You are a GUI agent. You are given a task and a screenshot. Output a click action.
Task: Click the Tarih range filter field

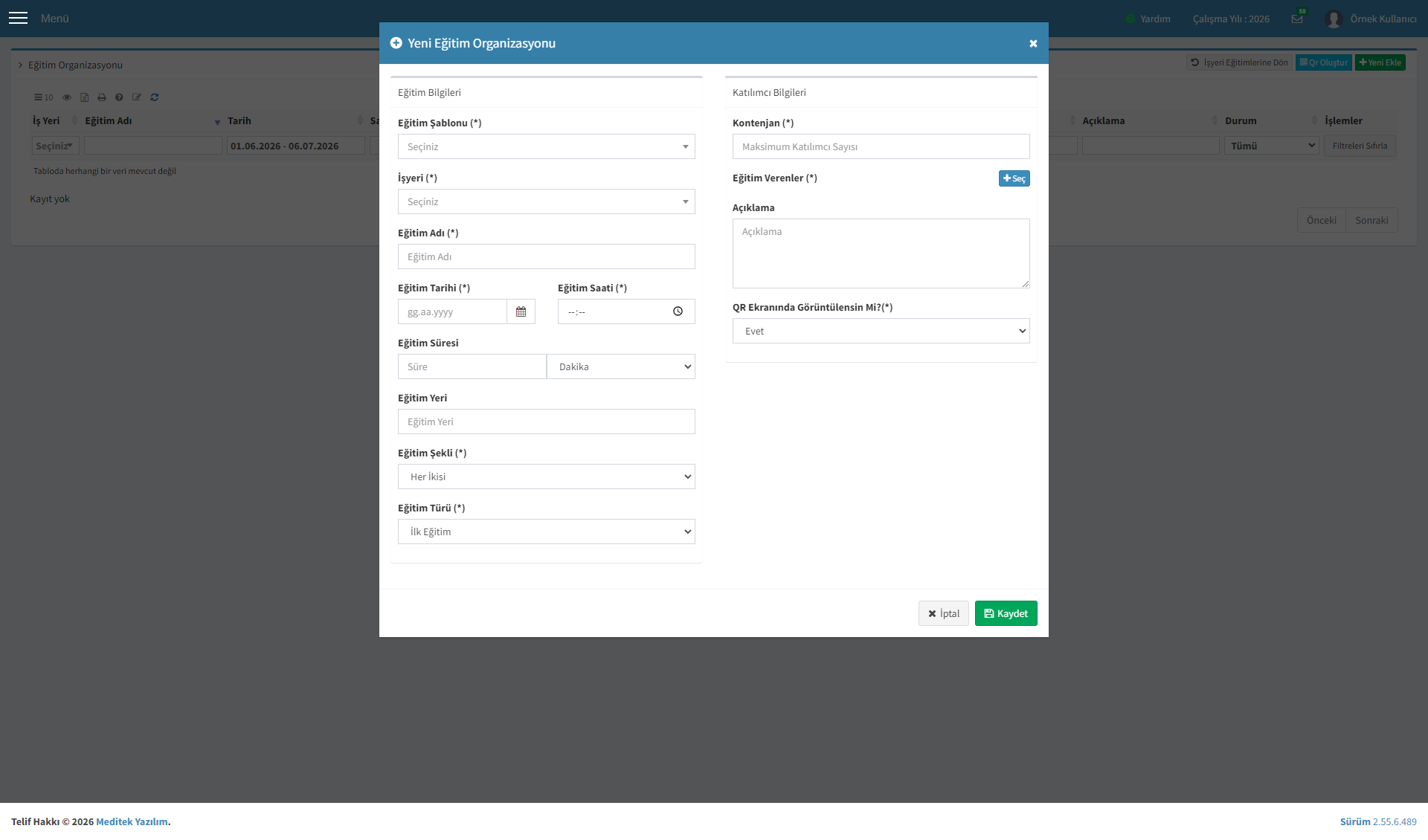tap(296, 146)
